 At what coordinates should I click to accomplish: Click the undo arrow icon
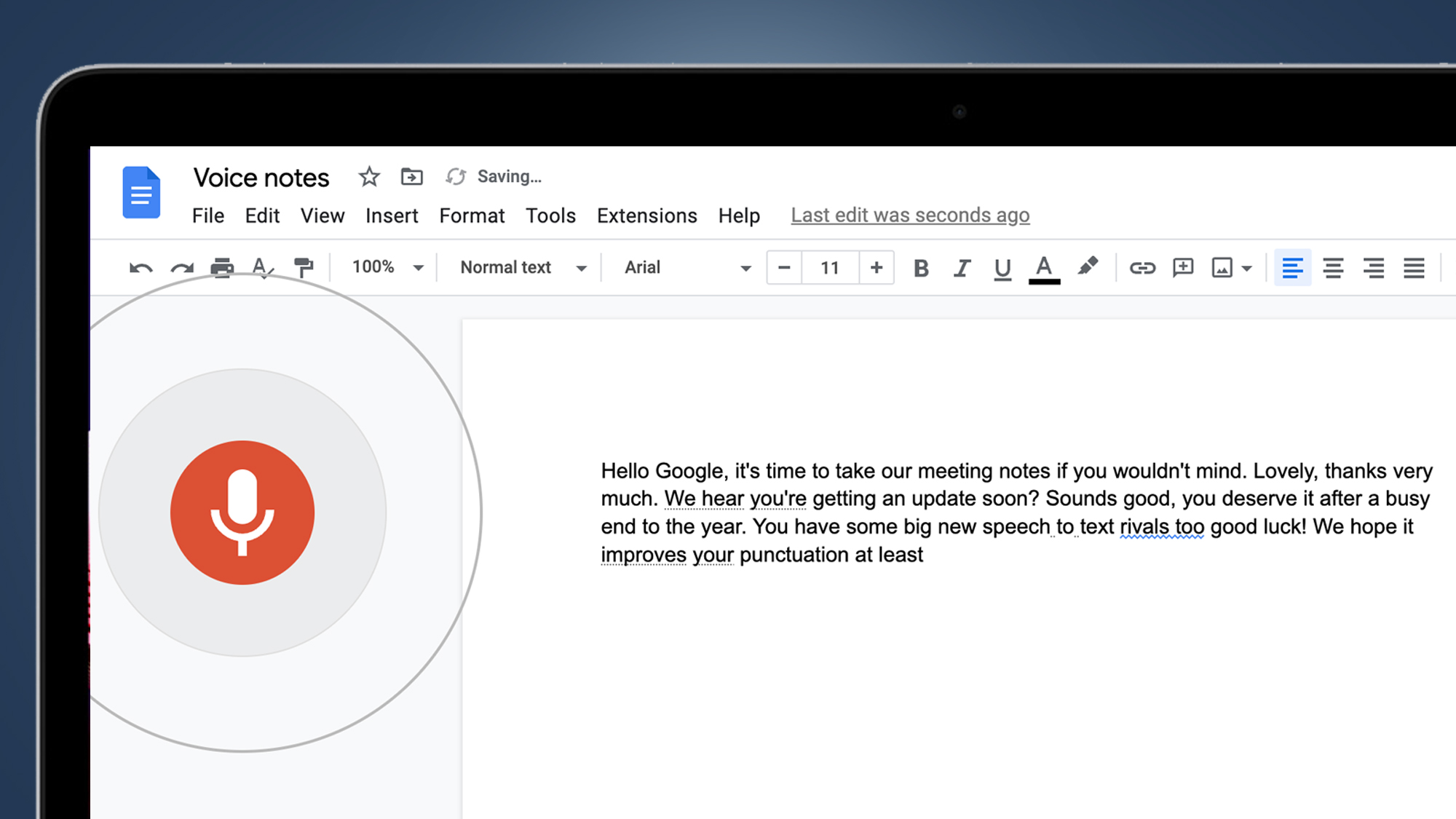pos(141,268)
